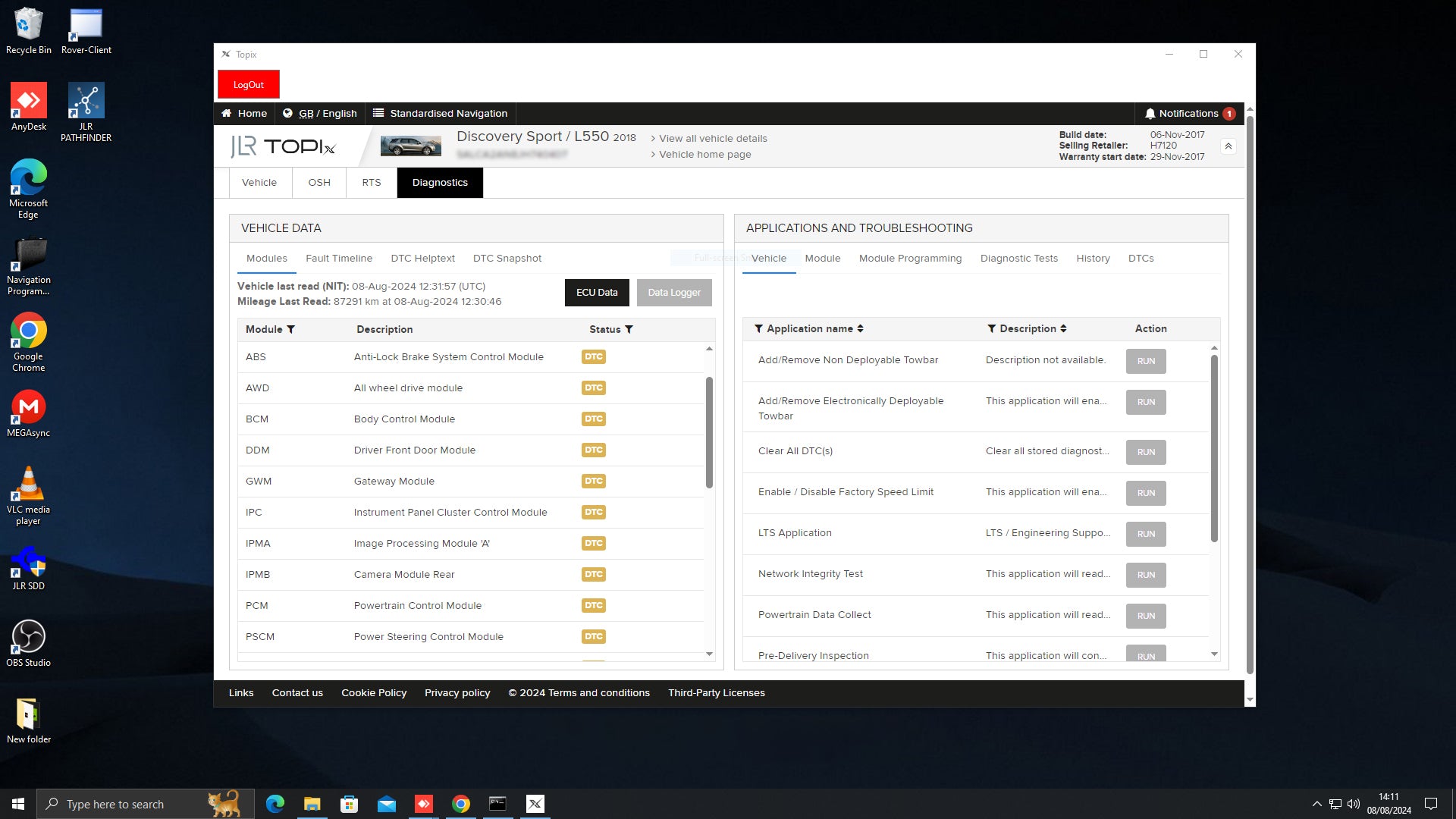The width and height of the screenshot is (1456, 819).
Task: Click the ECU Data button
Action: (597, 292)
